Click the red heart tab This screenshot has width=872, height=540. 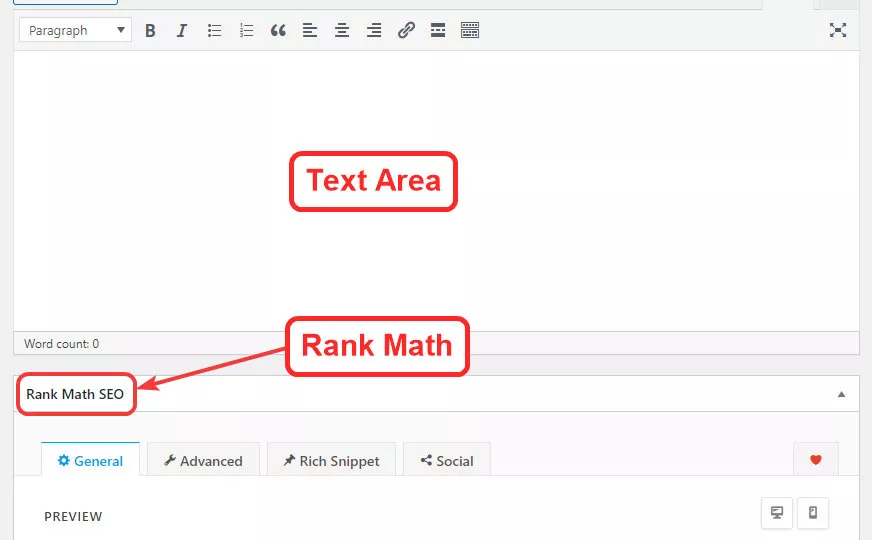click(816, 460)
